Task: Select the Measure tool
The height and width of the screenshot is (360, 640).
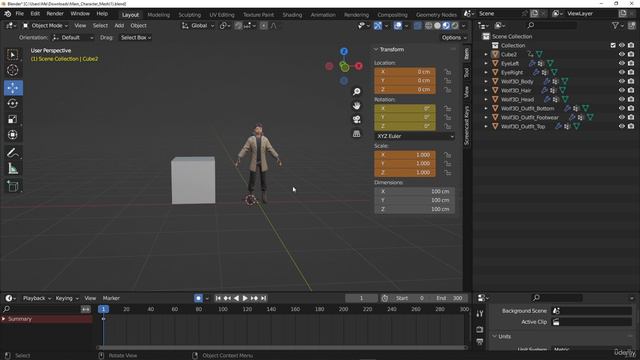Action: tap(13, 169)
